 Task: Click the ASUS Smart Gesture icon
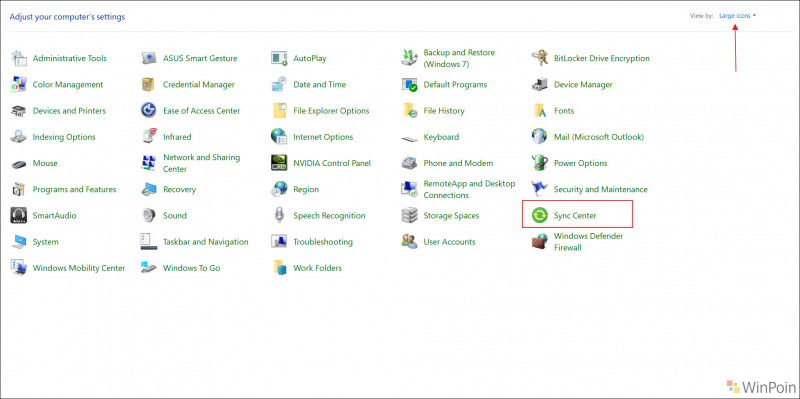click(148, 58)
